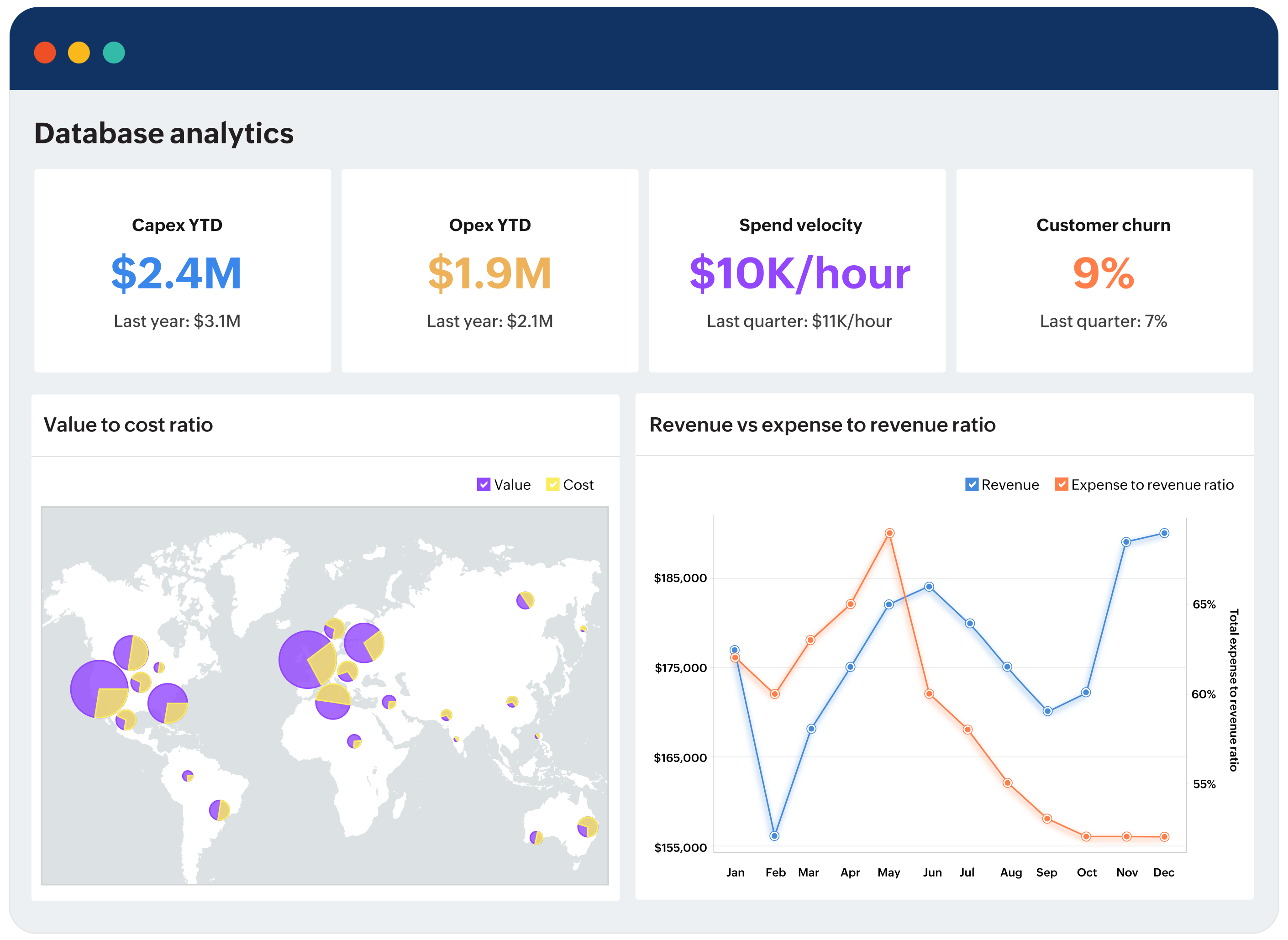Screen dimensions: 1288x940
Task: Click the pie bubble on southwestern Australia
Action: coord(536,838)
